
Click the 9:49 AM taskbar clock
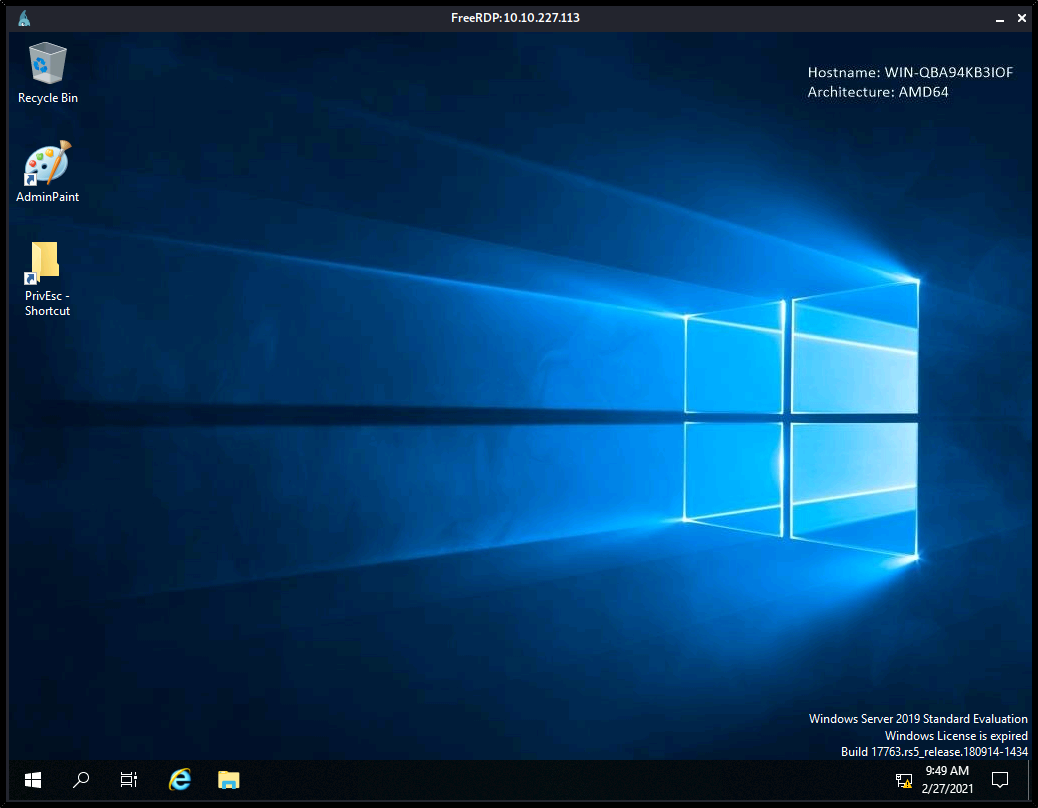947,780
